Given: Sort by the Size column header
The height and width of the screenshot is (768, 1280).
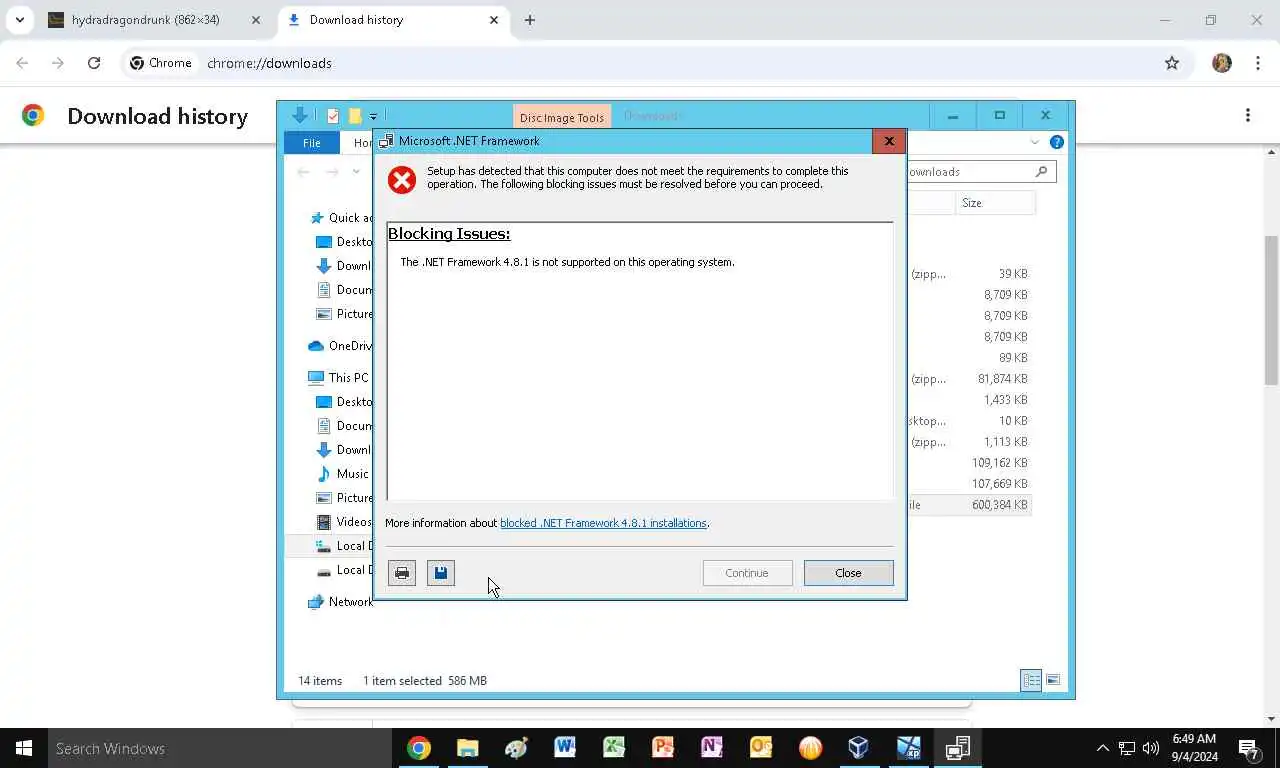Looking at the screenshot, I should pyautogui.click(x=994, y=203).
